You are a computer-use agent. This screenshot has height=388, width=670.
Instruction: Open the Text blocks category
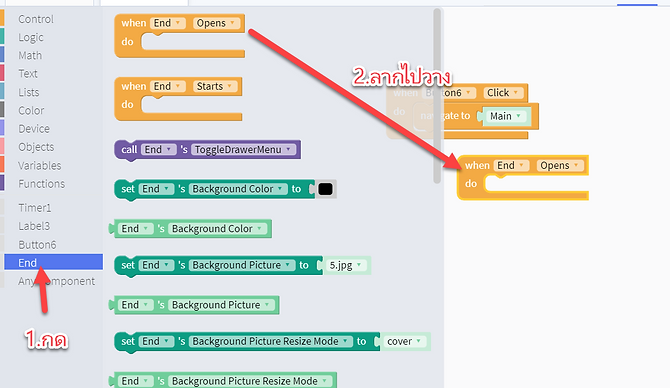28,74
